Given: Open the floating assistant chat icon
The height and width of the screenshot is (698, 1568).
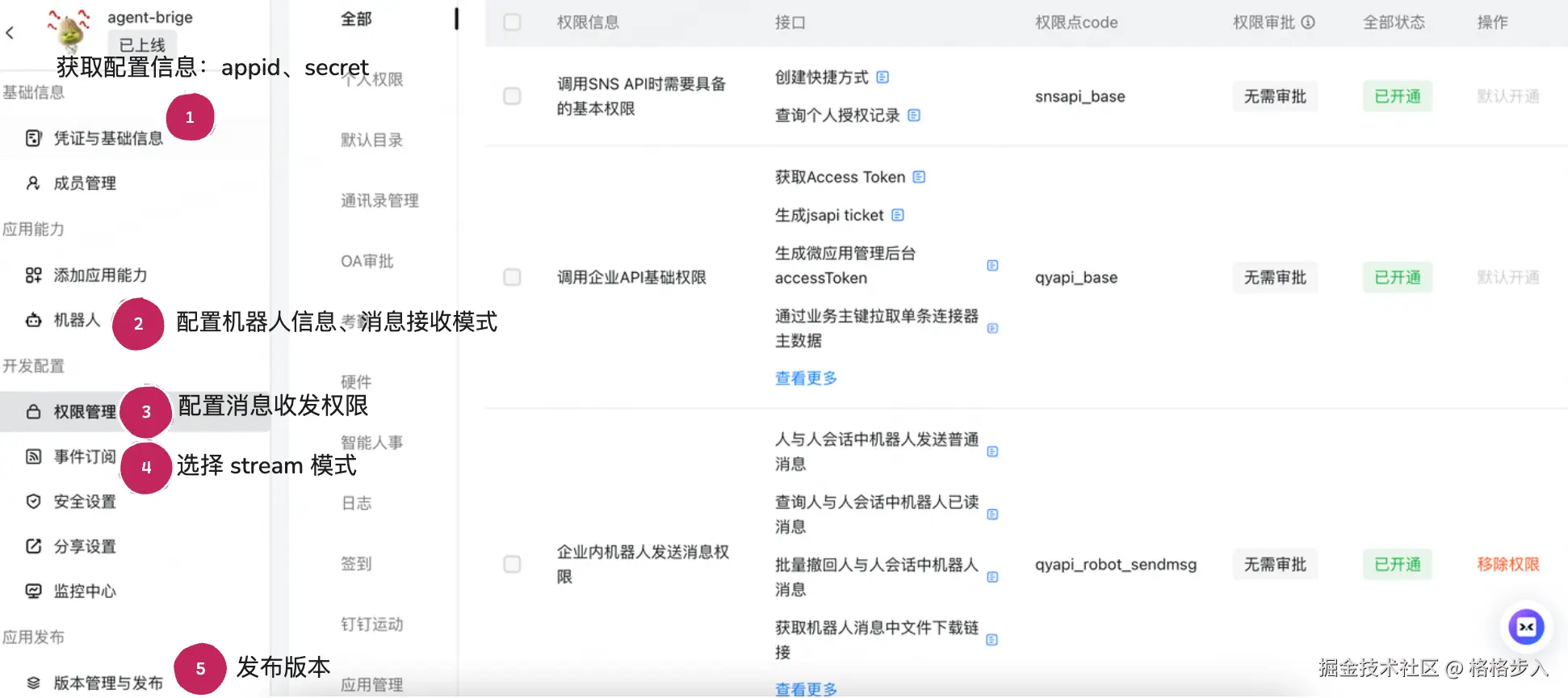Looking at the screenshot, I should click(x=1526, y=627).
